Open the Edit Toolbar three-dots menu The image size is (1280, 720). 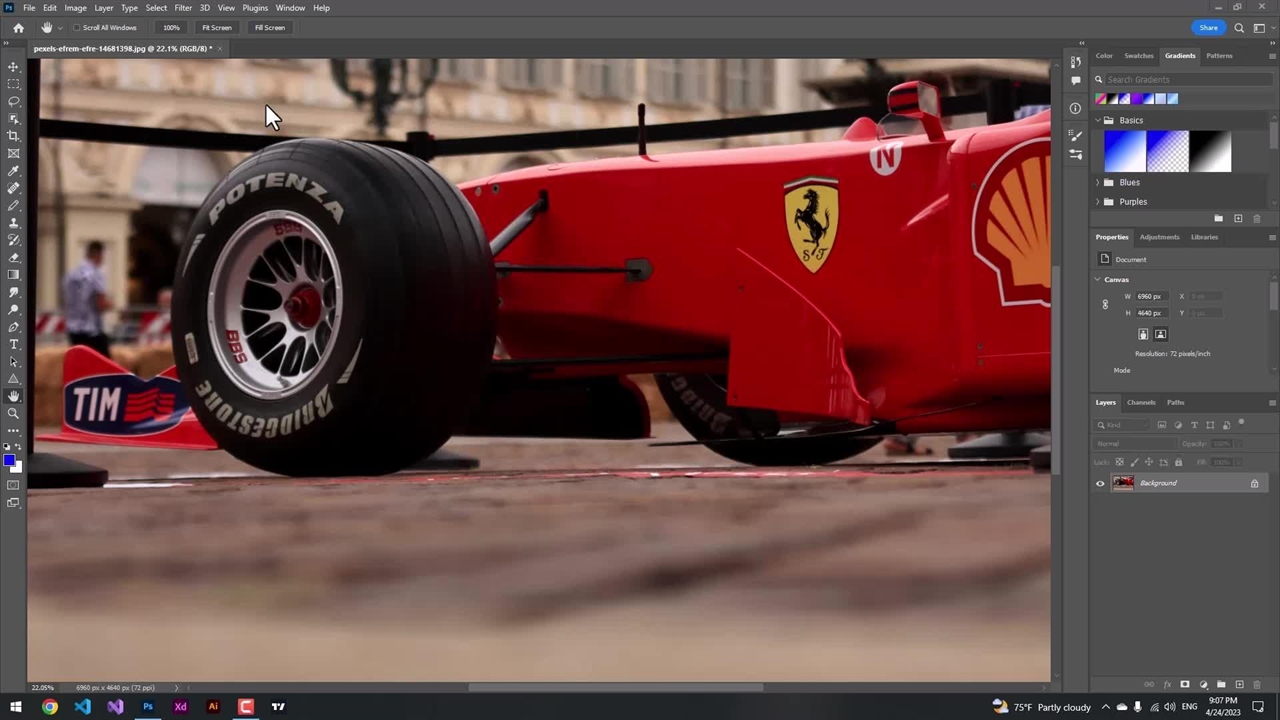(13, 430)
